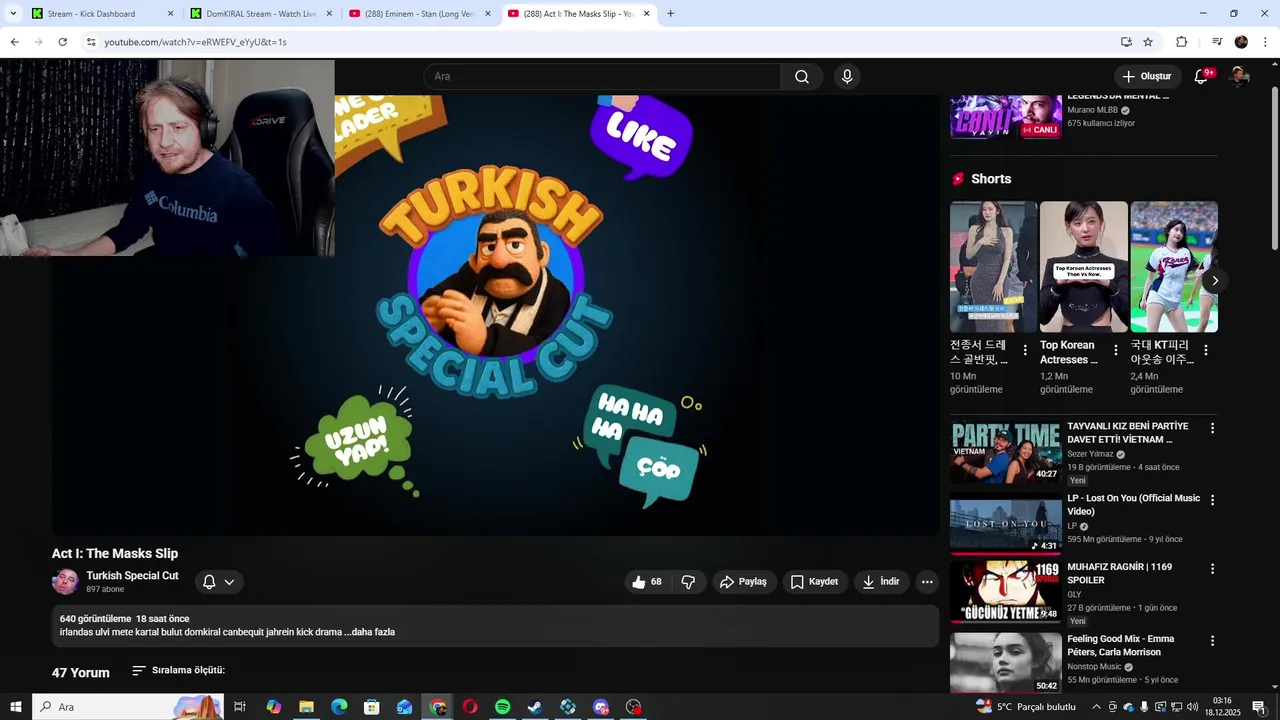1280x720 pixels.
Task: Open options for Feeling Good Mix video
Action: (1212, 641)
